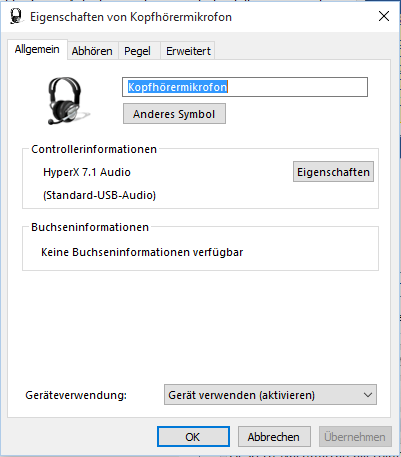Screen dimensions: 401x457
Task: Click the window title Eigenschaften von Kopfhörermikrofon
Action: pos(131,17)
